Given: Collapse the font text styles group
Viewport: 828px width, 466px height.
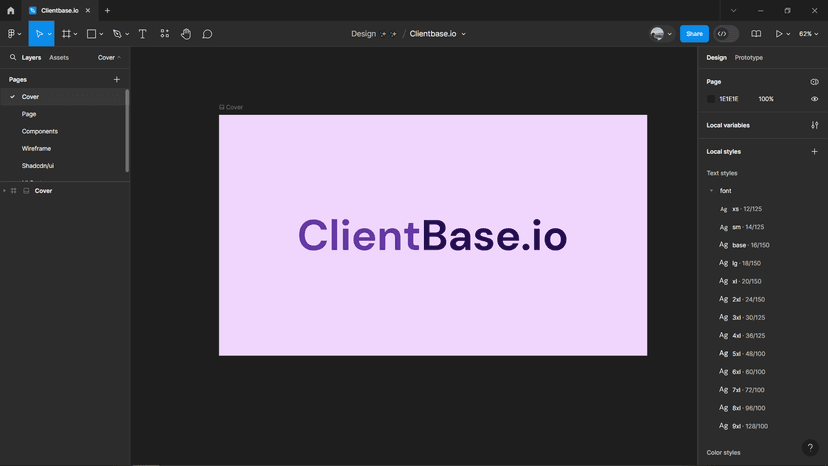Looking at the screenshot, I should point(711,191).
